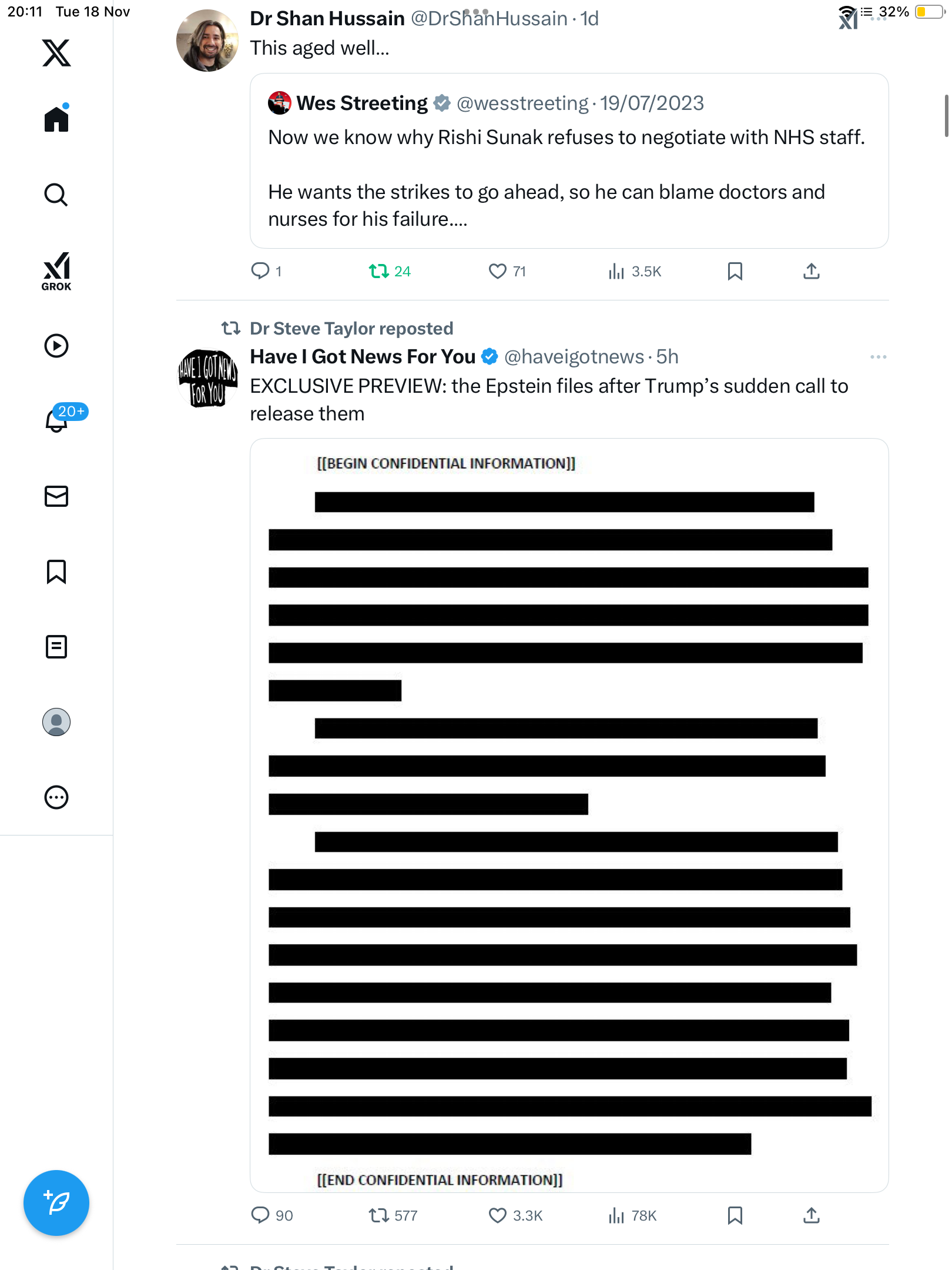Bookmark the Have I Got News post

click(735, 1215)
